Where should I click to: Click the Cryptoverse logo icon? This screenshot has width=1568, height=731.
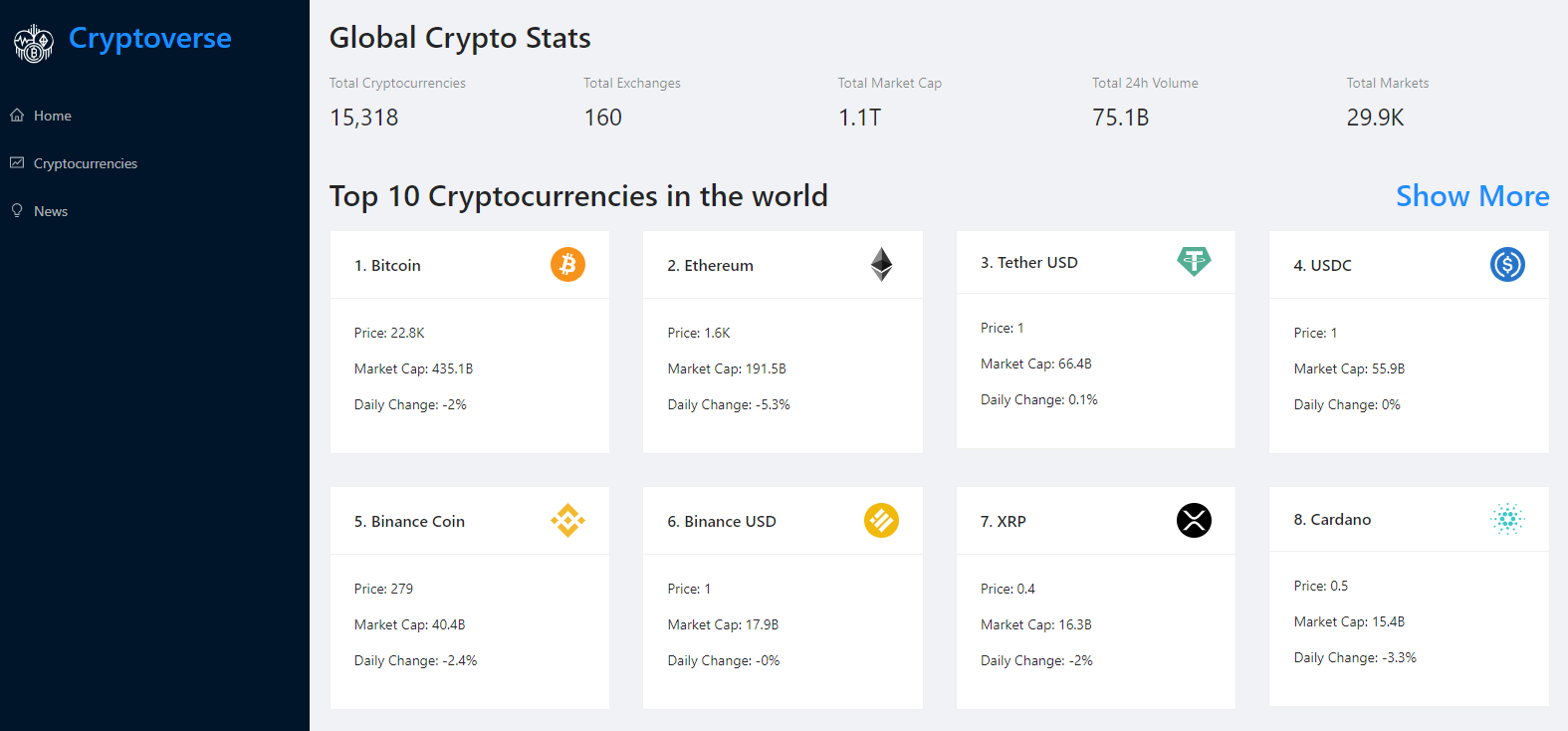34,44
